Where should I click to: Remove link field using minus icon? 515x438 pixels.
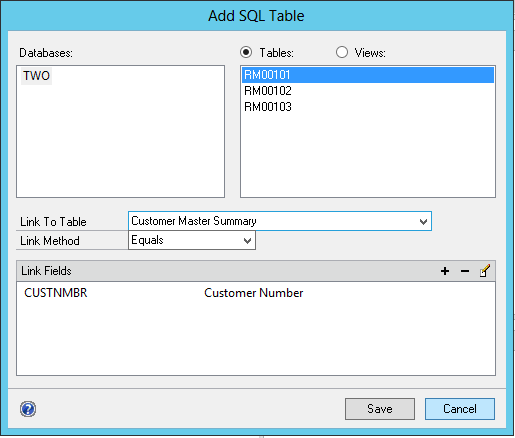point(465,271)
